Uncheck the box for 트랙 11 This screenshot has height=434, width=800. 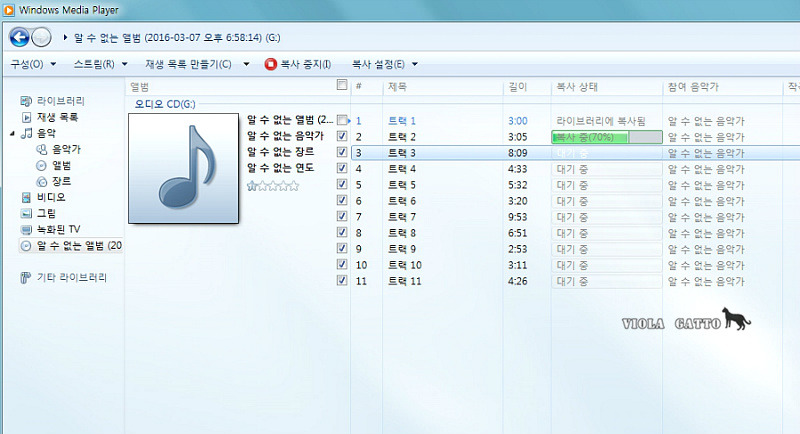click(x=342, y=280)
